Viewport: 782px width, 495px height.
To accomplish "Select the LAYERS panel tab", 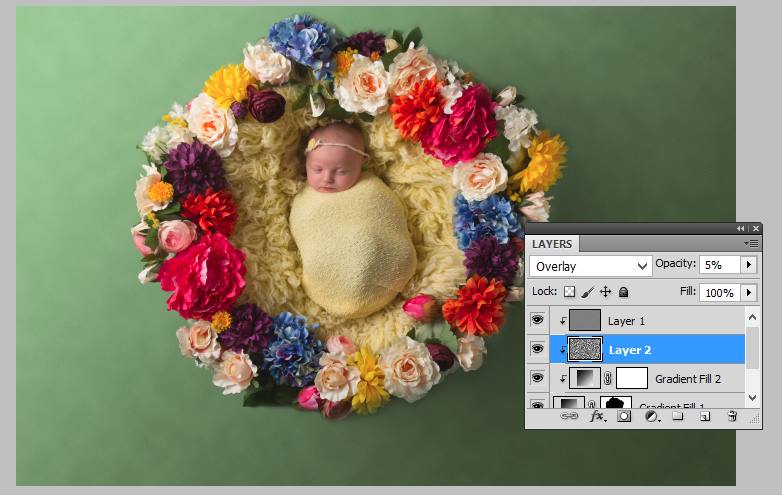I will [552, 244].
